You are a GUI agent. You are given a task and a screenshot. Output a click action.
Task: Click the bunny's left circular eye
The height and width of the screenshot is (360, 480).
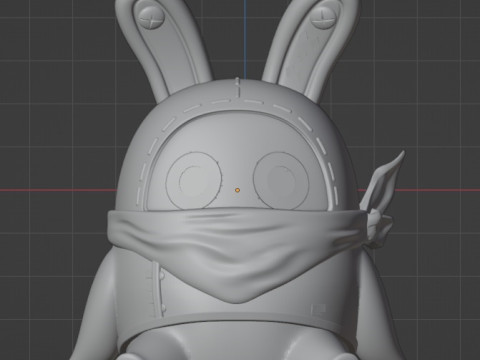tap(194, 181)
